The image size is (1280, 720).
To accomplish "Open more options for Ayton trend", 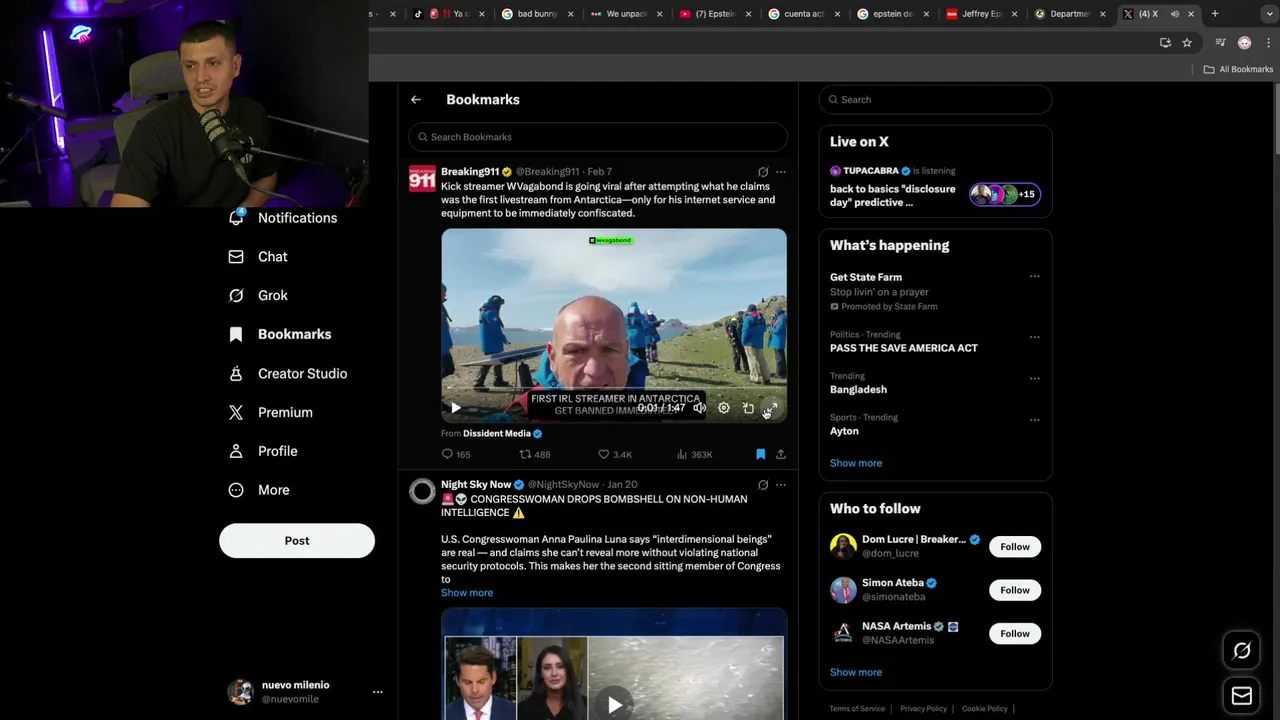I will click(1034, 420).
